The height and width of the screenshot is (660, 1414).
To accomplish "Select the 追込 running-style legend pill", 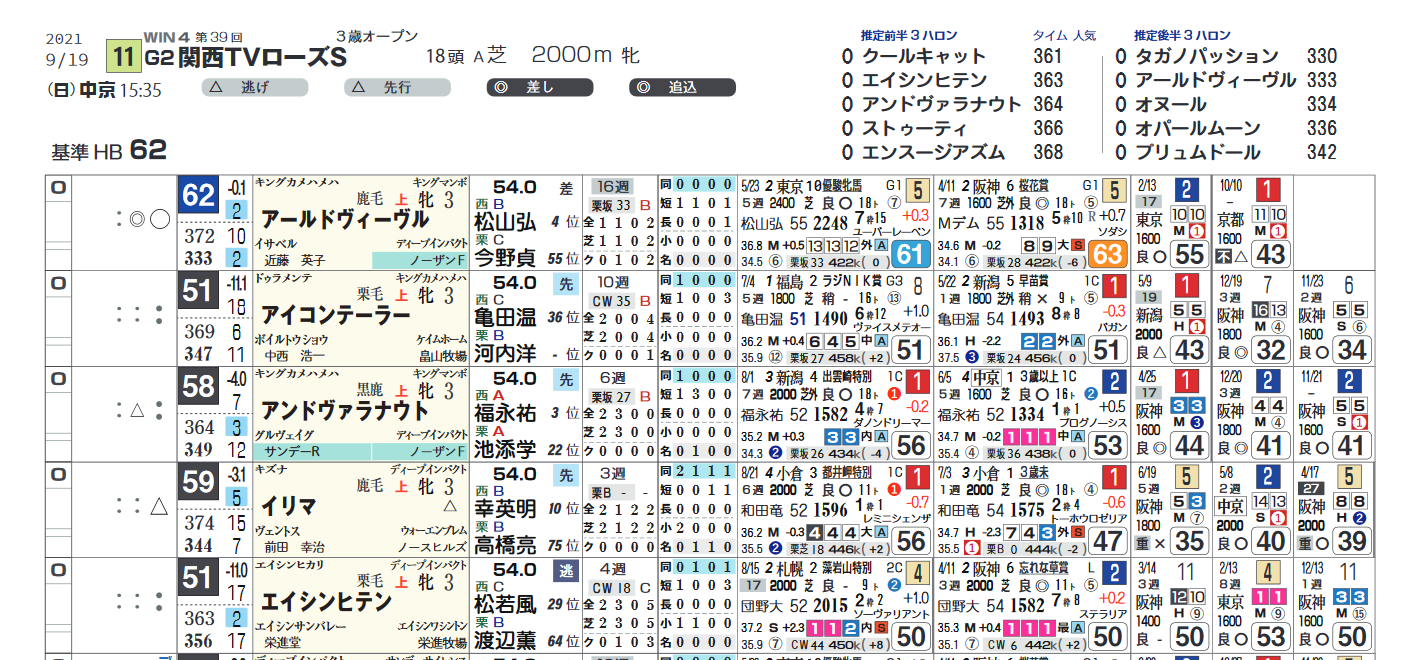I will [x=682, y=88].
